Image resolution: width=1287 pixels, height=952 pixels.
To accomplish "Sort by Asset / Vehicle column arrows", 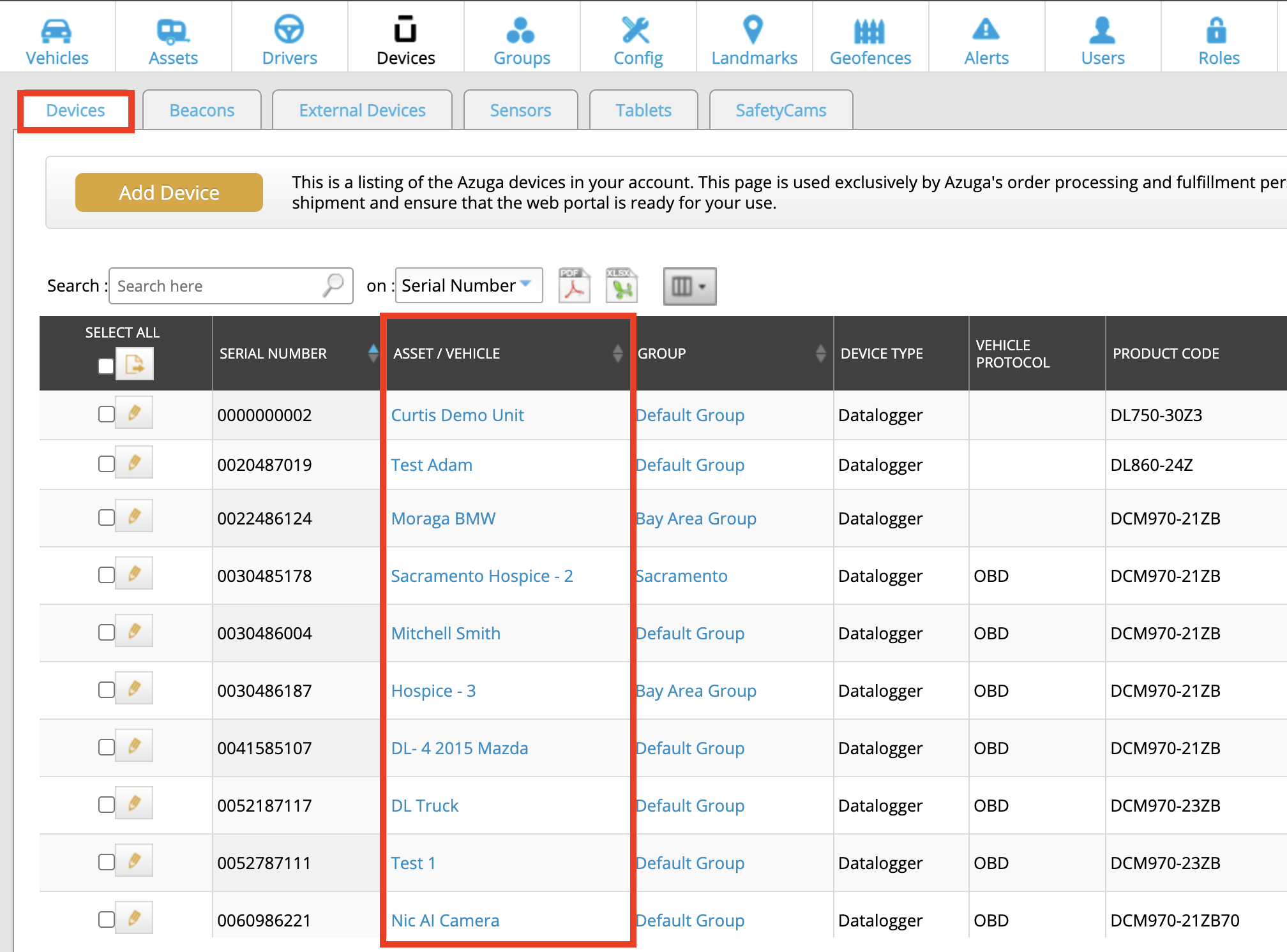I will 617,353.
